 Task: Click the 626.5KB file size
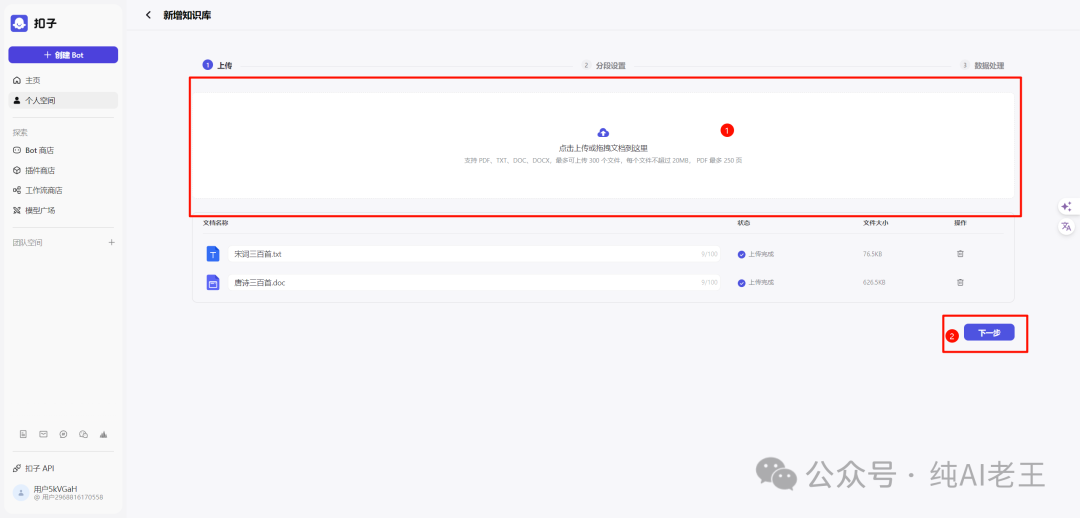pyautogui.click(x=875, y=282)
